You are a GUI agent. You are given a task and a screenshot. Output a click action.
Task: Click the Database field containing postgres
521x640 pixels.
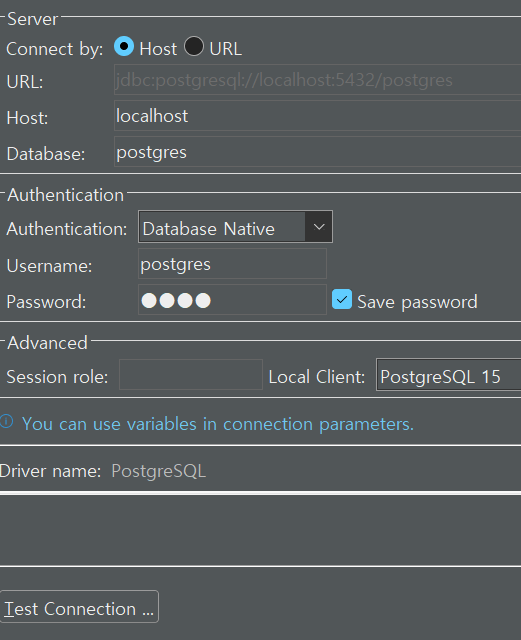point(317,152)
